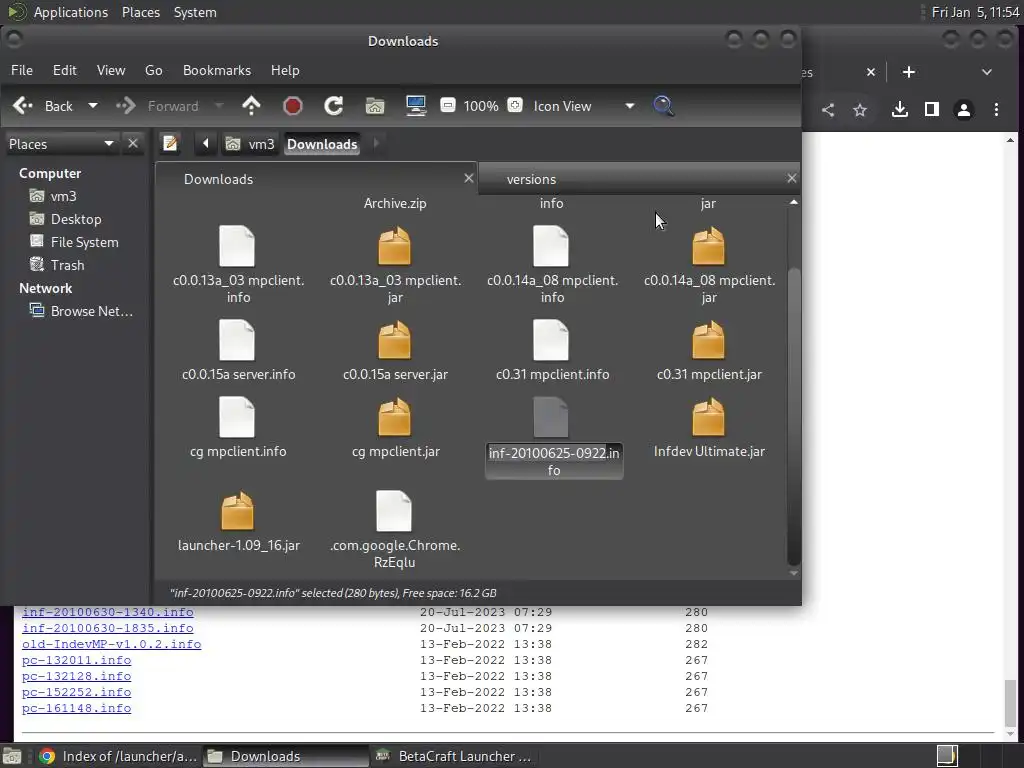Close the versions tab
This screenshot has height=768, width=1024.
coord(792,178)
